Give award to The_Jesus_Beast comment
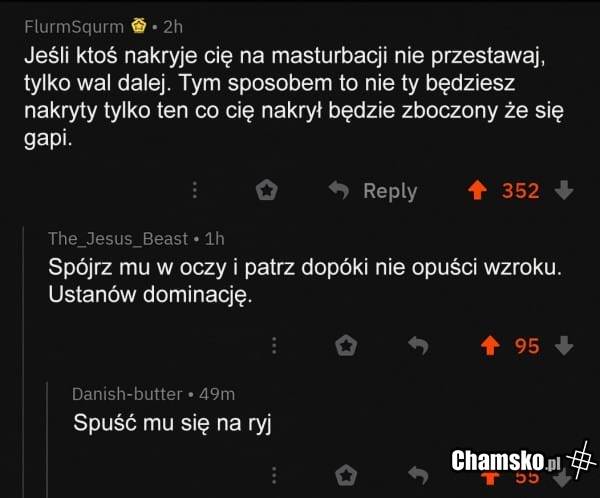Viewport: 600px width, 498px height. [x=346, y=346]
